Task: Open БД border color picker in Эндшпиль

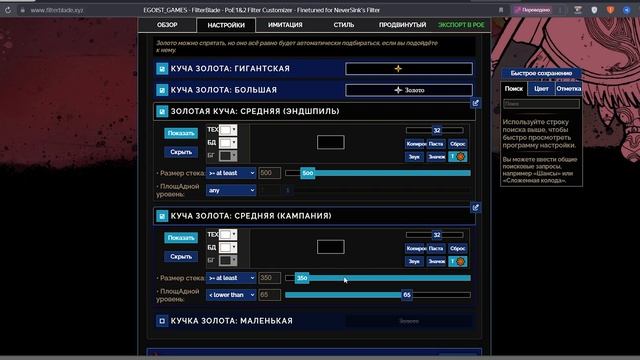Action: point(228,143)
